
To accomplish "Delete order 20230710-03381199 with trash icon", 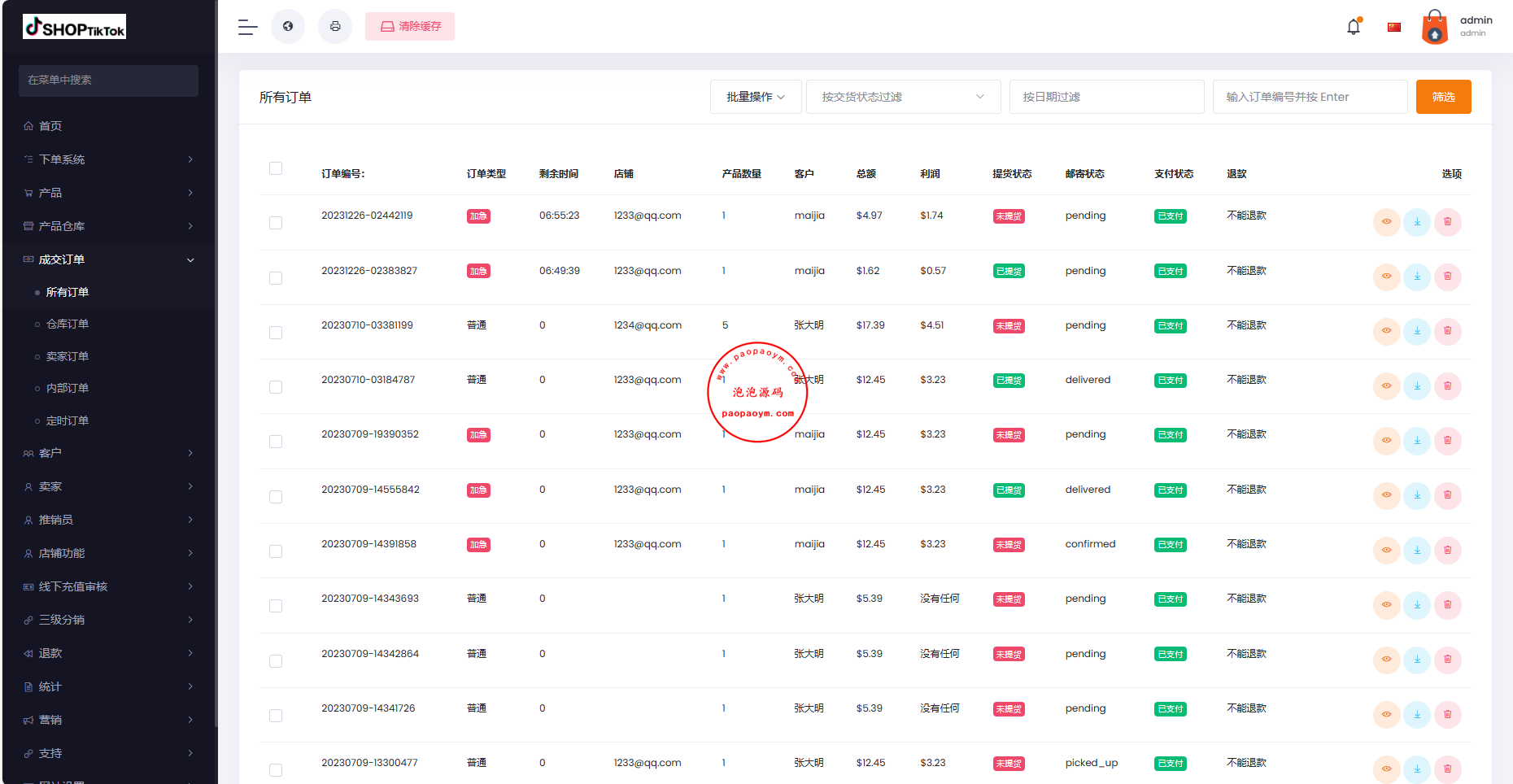I will click(x=1448, y=331).
